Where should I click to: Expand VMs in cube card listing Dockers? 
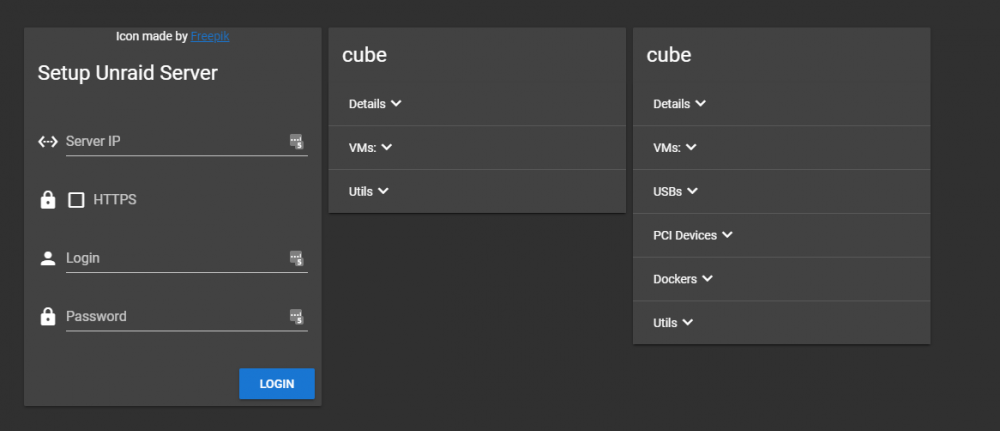coord(781,148)
